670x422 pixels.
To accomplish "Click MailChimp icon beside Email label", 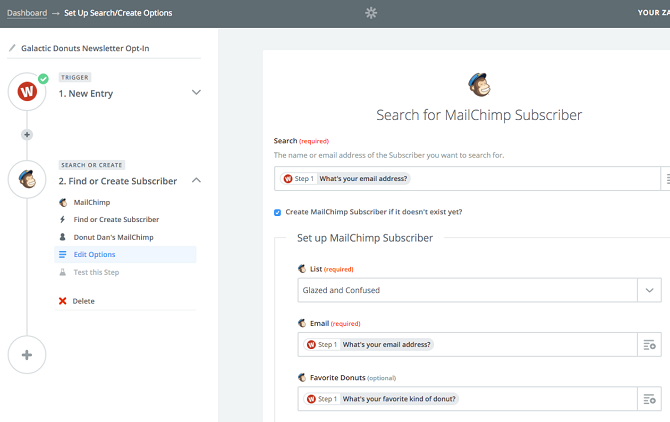I will point(302,323).
